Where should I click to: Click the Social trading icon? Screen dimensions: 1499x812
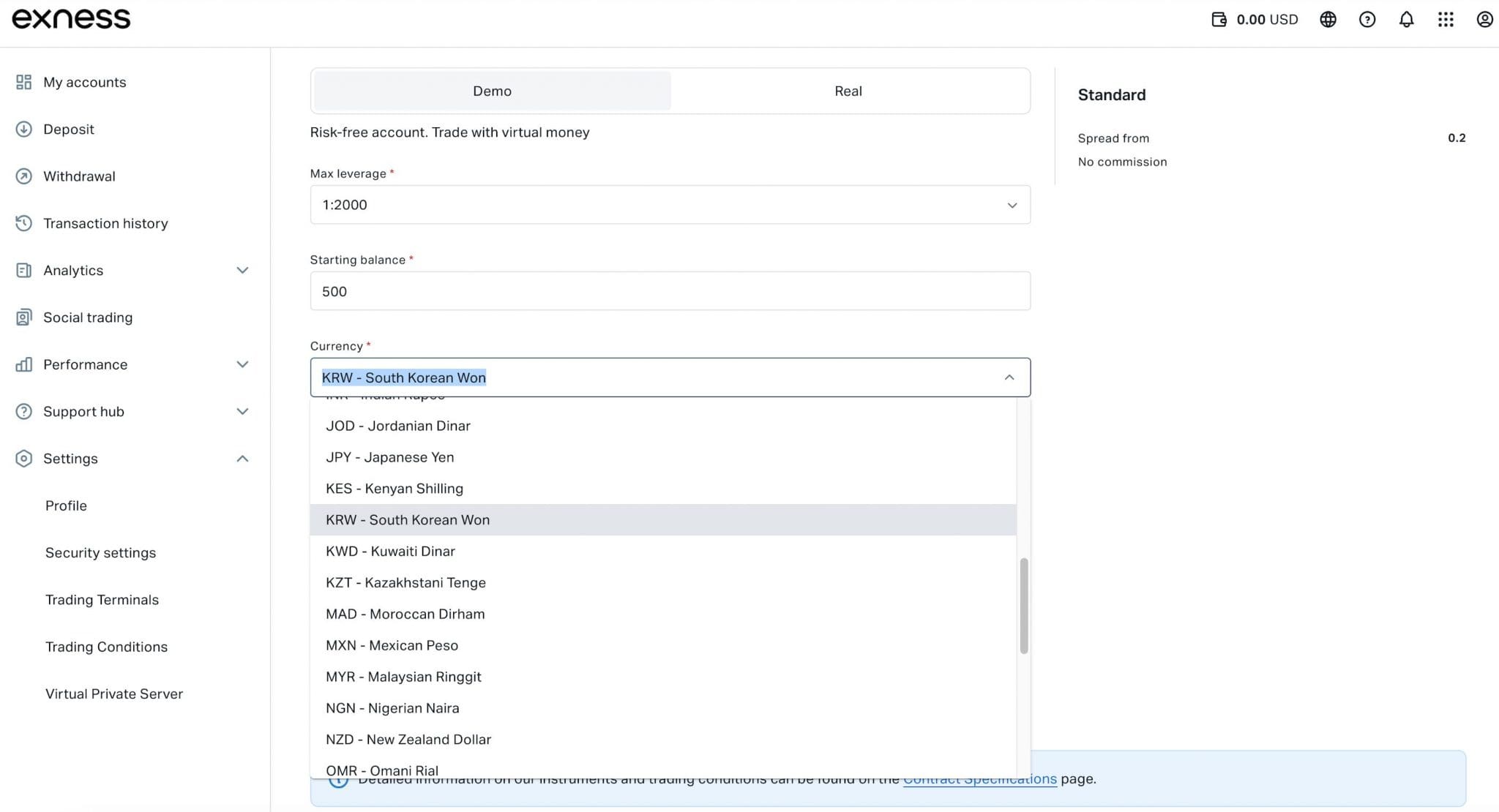point(23,317)
